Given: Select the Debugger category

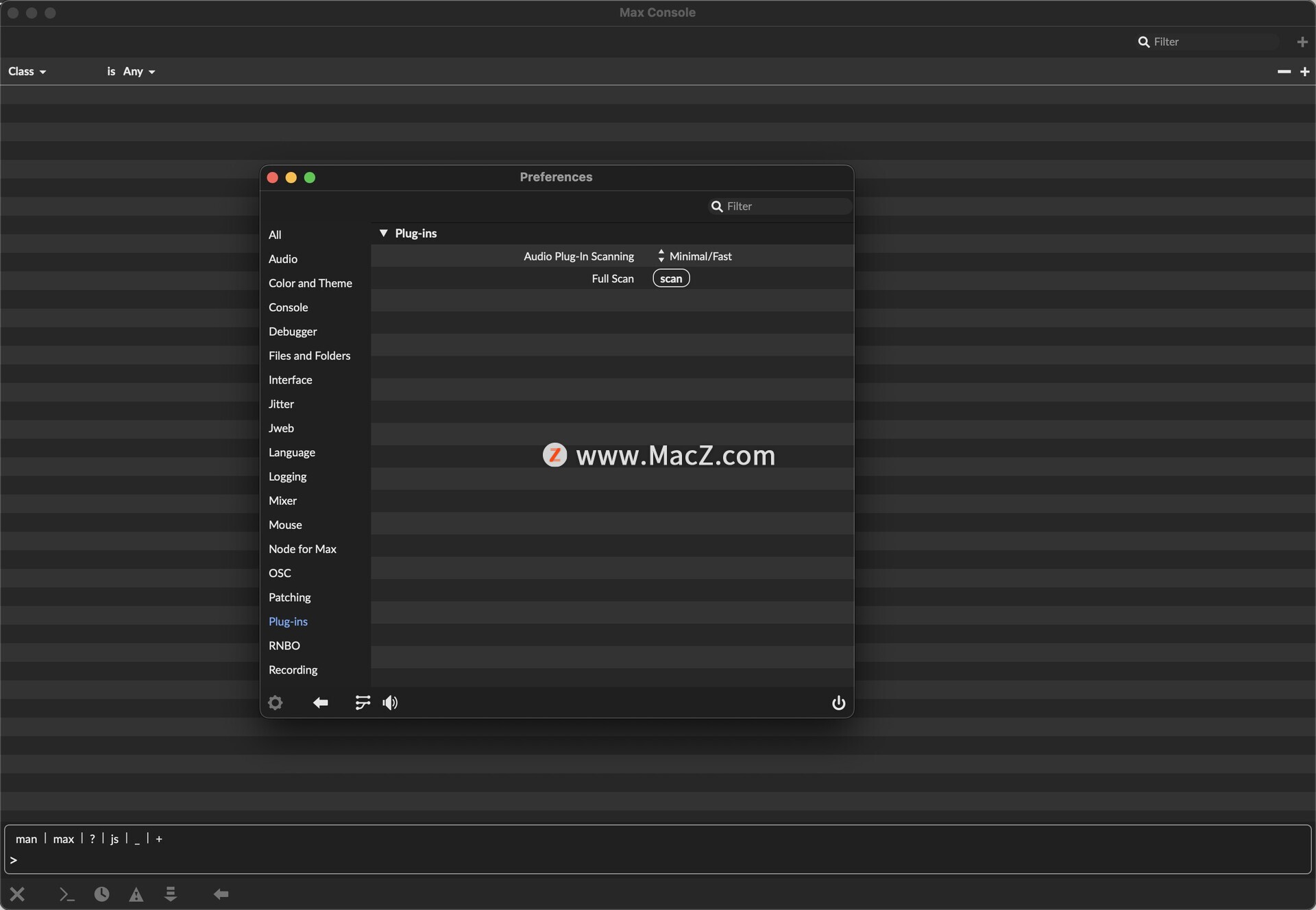Looking at the screenshot, I should tap(293, 332).
